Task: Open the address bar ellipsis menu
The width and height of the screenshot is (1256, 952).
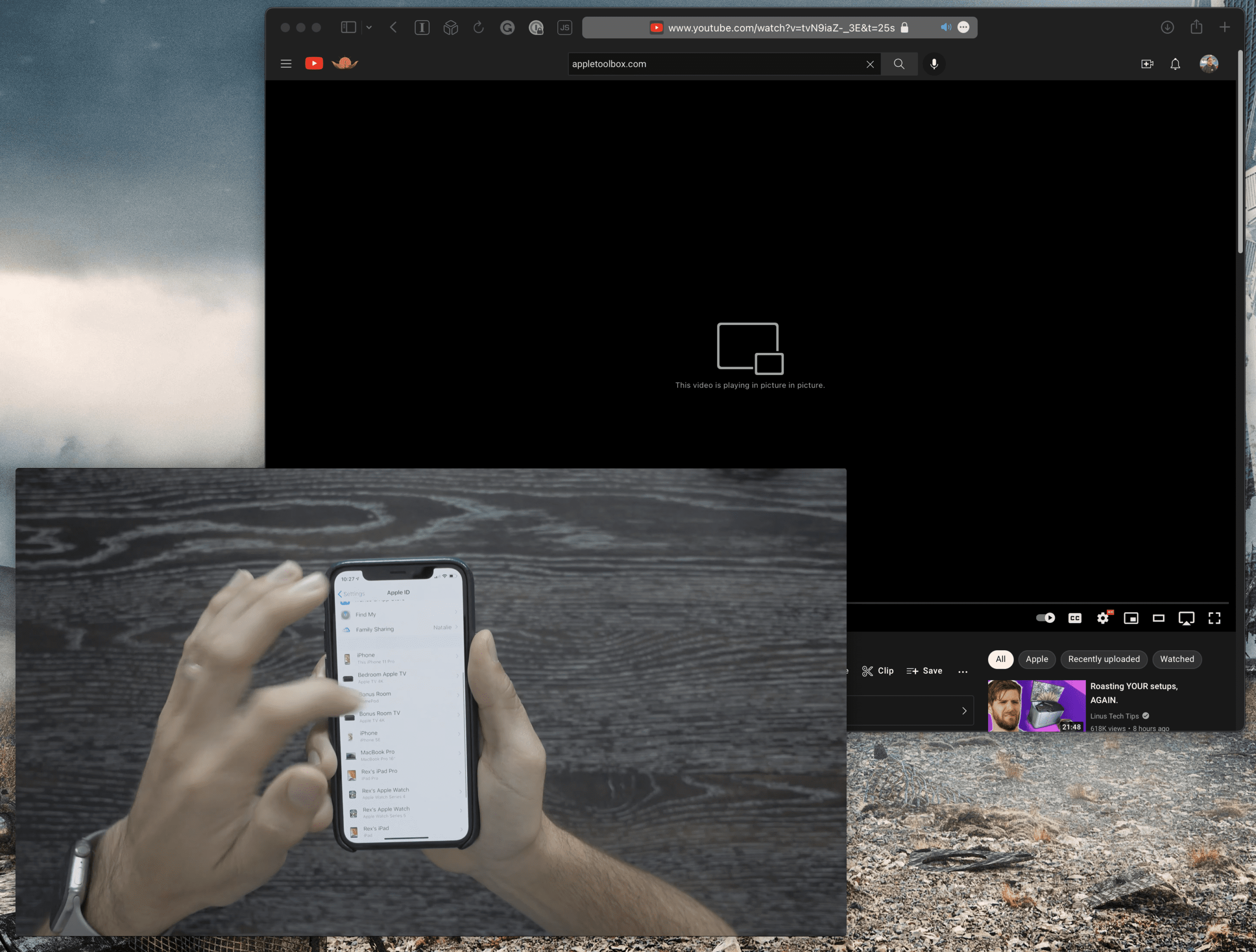Action: 964,27
